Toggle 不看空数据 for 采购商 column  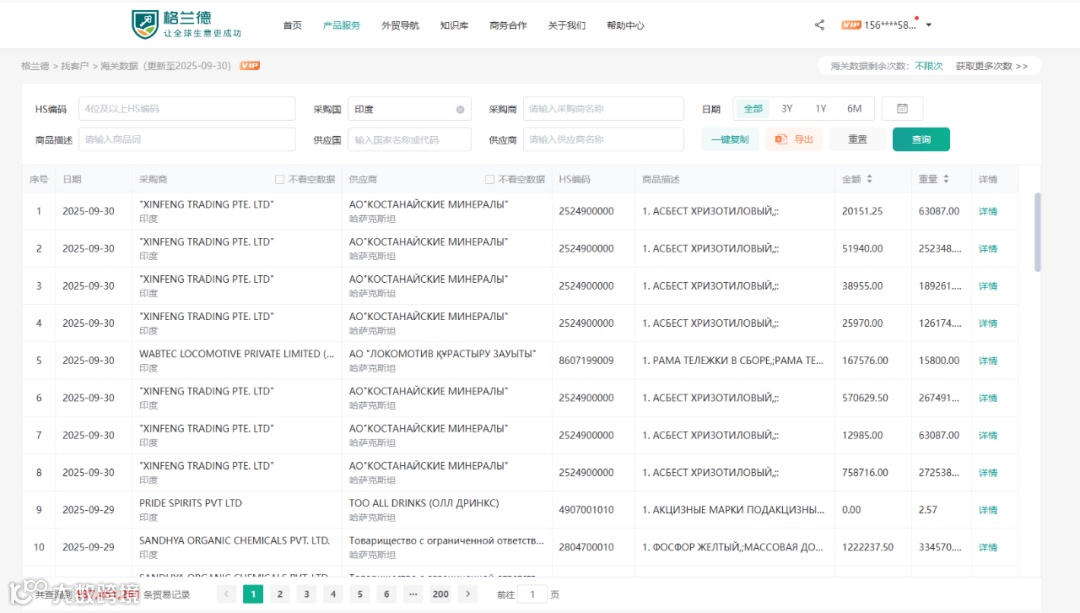(280, 179)
